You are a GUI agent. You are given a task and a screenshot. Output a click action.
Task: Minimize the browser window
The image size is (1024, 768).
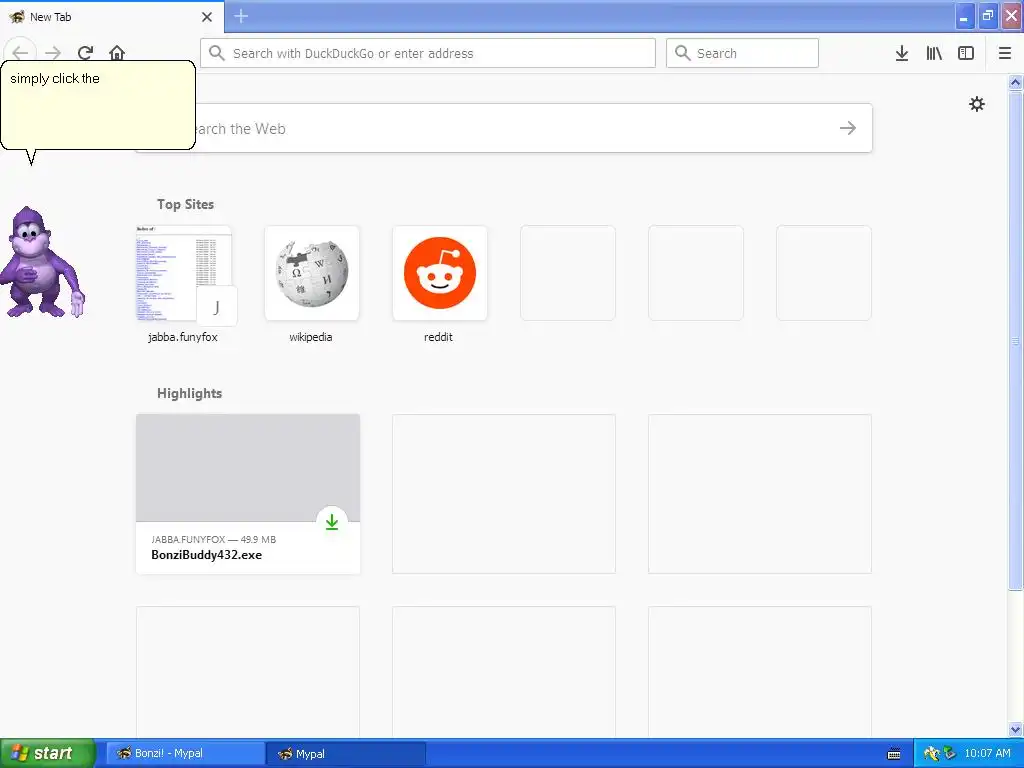tap(965, 16)
